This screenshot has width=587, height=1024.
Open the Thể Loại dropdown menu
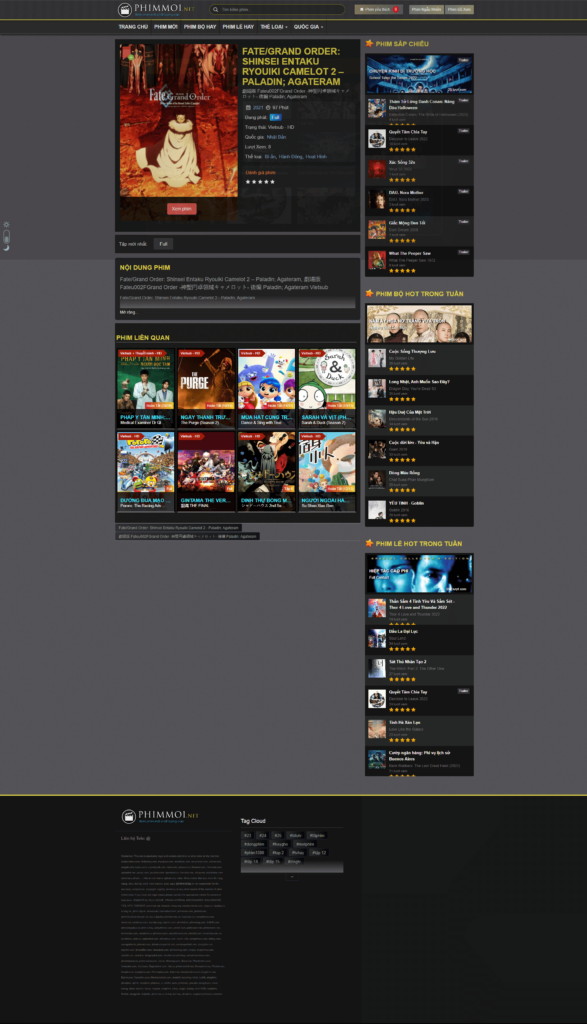point(274,27)
